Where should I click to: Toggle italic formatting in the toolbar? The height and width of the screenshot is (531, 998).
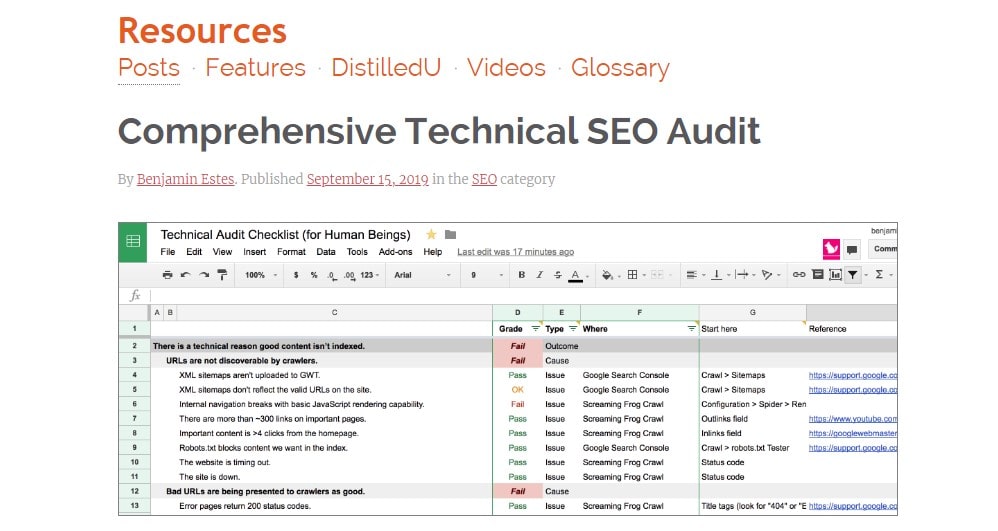[x=539, y=275]
